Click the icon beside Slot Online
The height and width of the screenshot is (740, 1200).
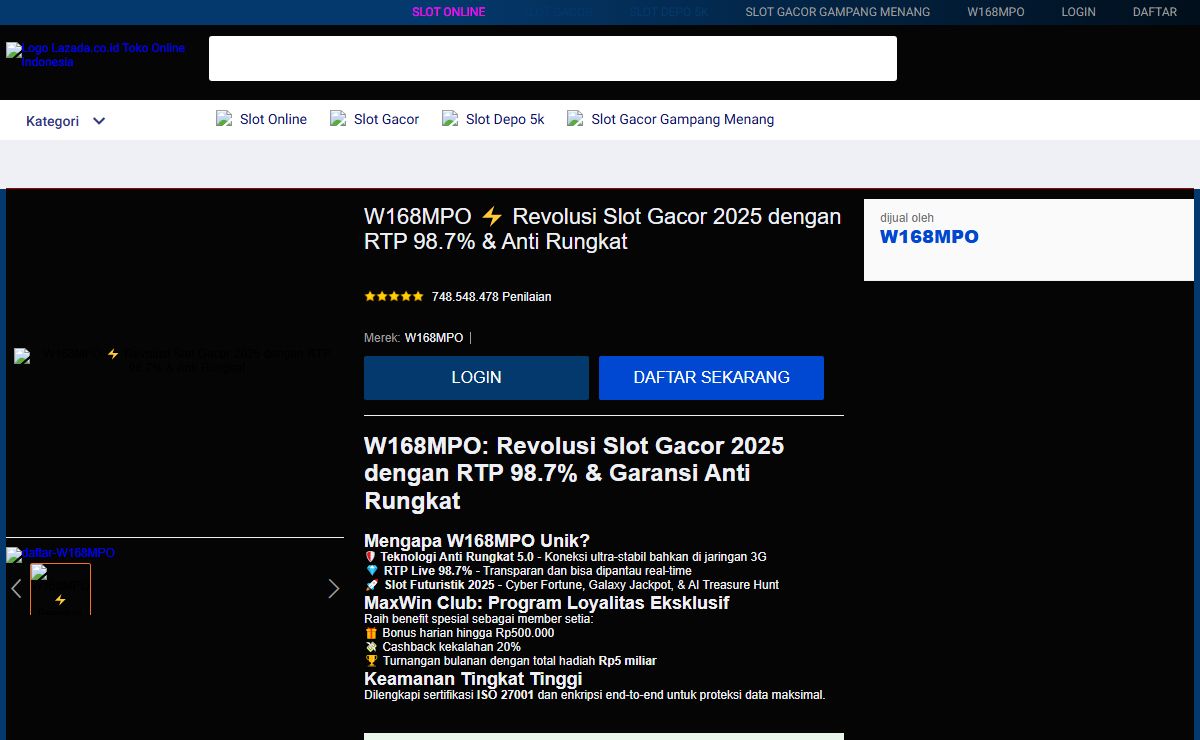(224, 118)
